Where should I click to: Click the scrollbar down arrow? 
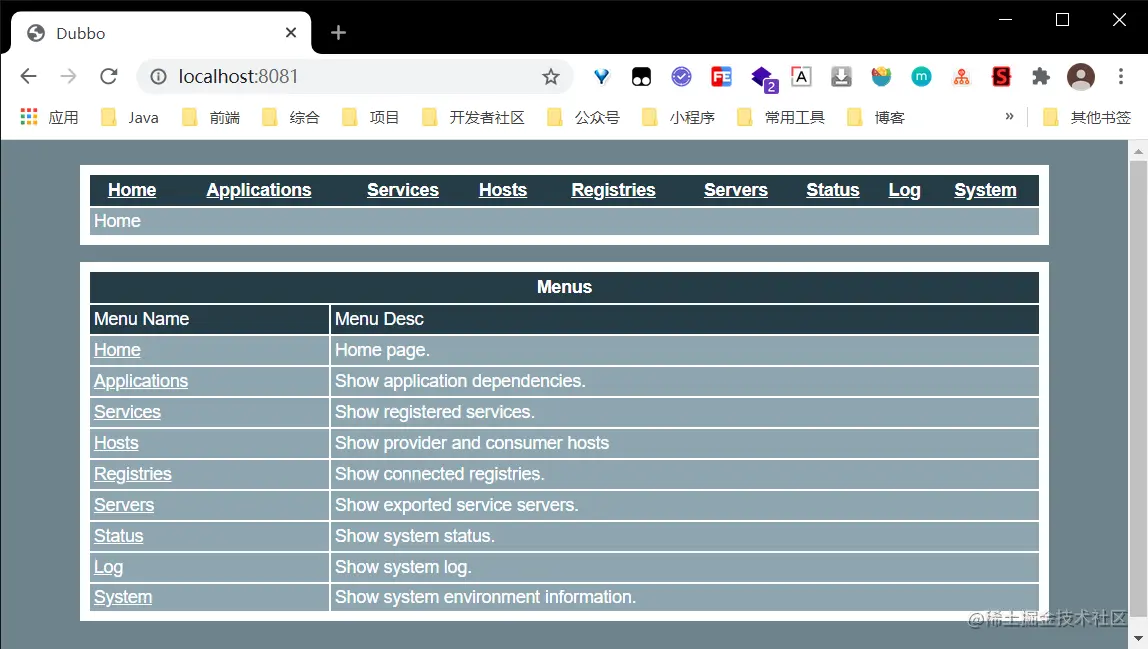pos(1138,639)
